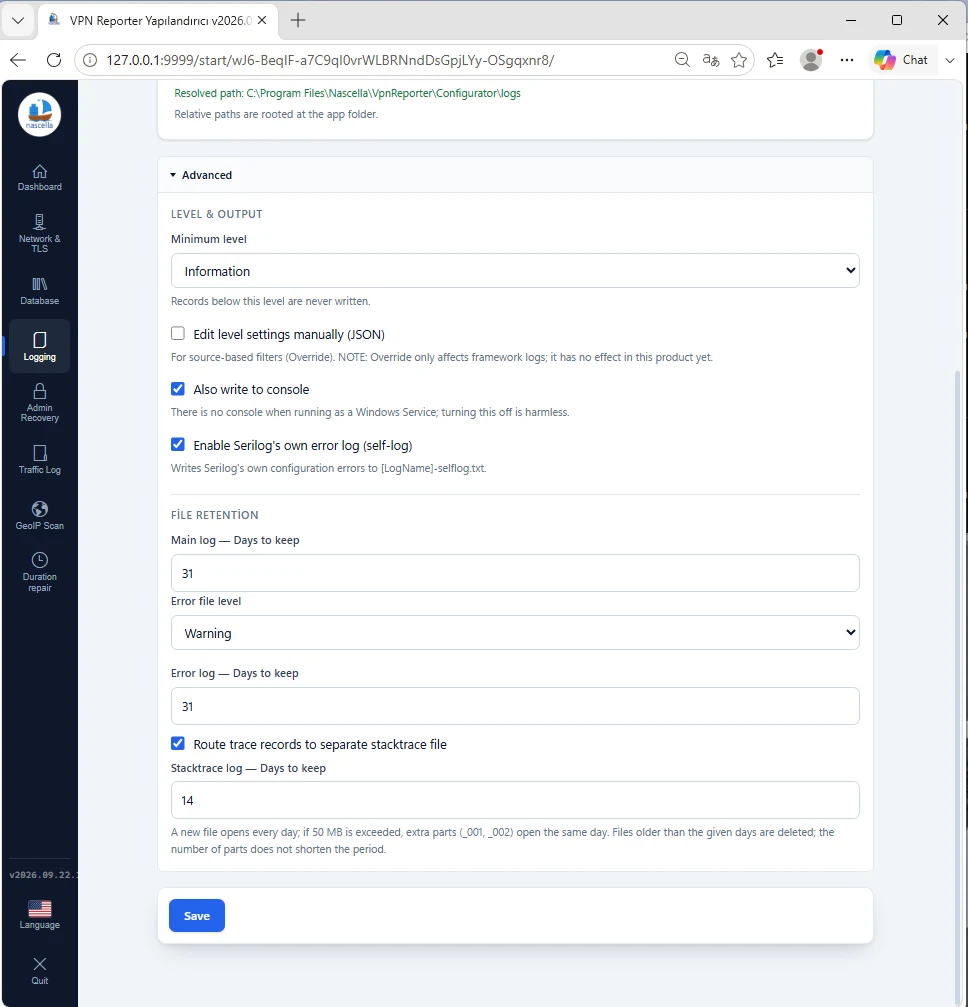Click the Resolved path text

click(347, 93)
